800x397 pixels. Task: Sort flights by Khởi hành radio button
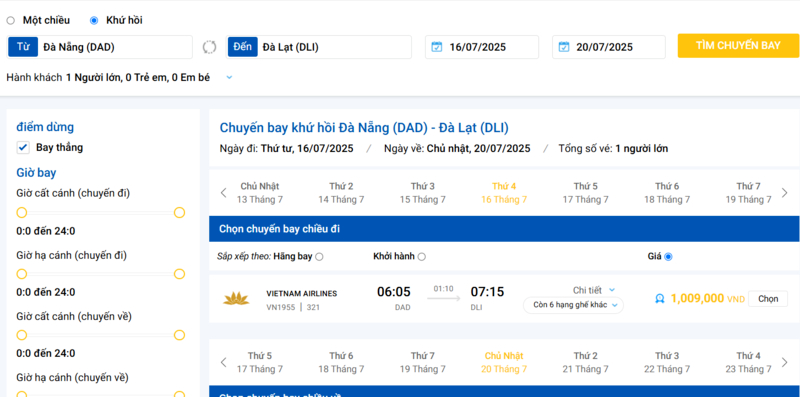click(421, 257)
